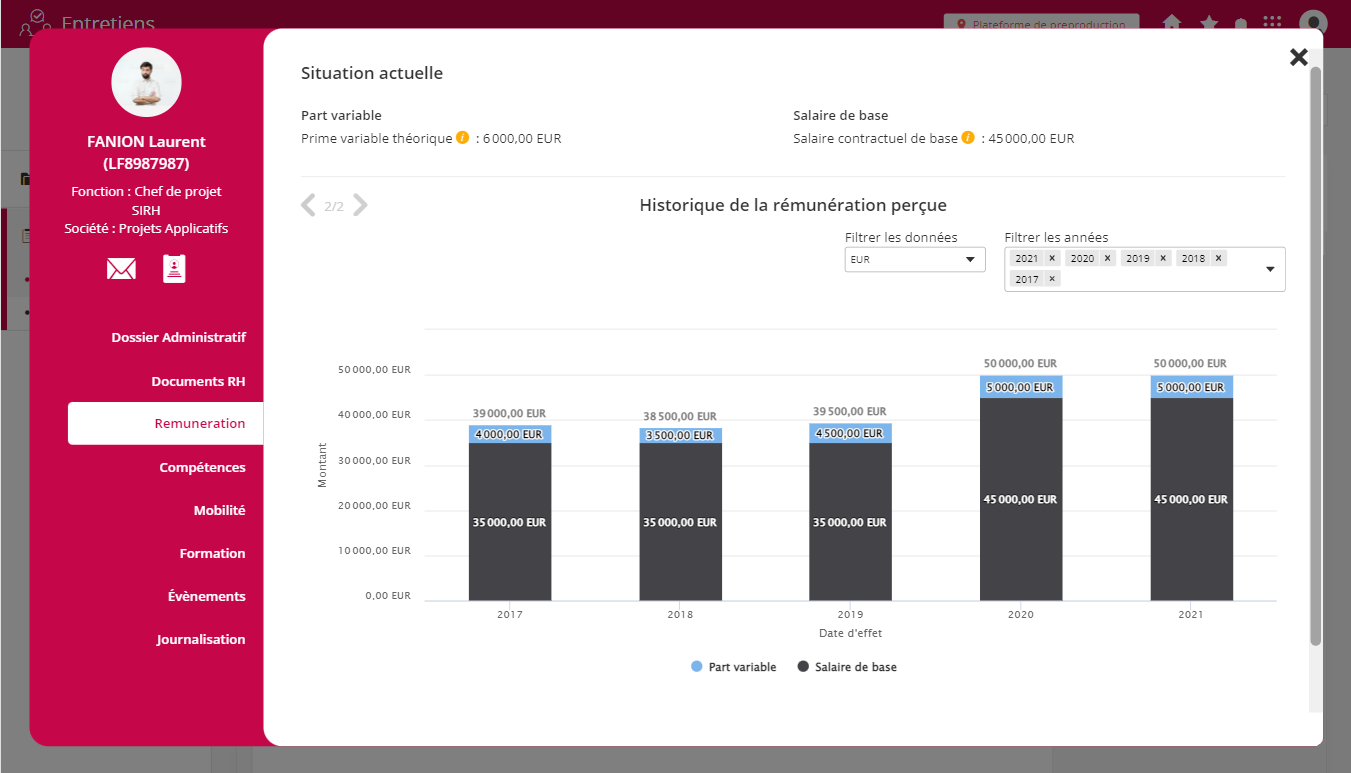Viewport: 1351px width, 773px height.
Task: Click the modal vertical scrollbar
Action: click(1315, 350)
